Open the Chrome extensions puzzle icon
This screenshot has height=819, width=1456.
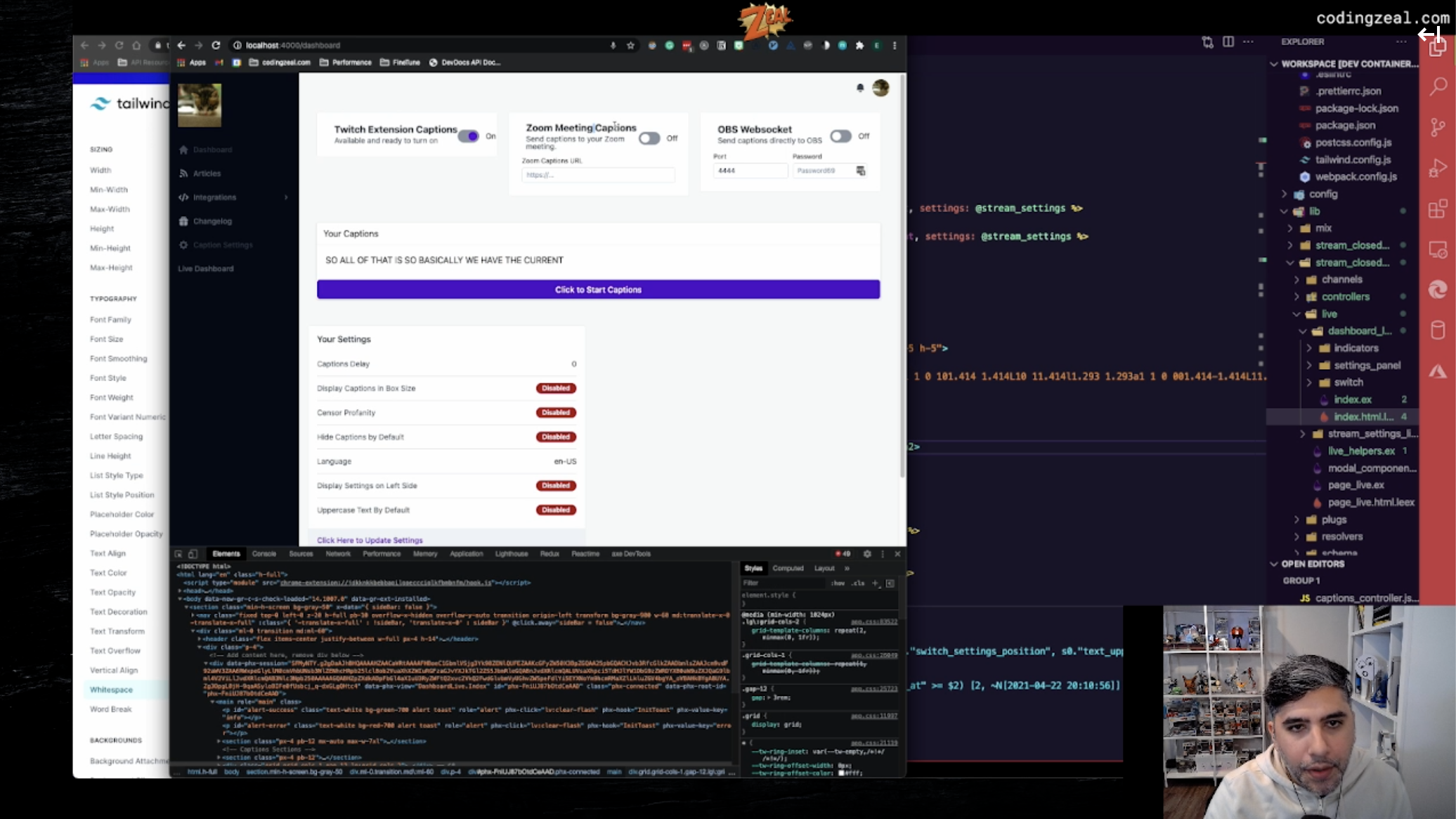859,45
